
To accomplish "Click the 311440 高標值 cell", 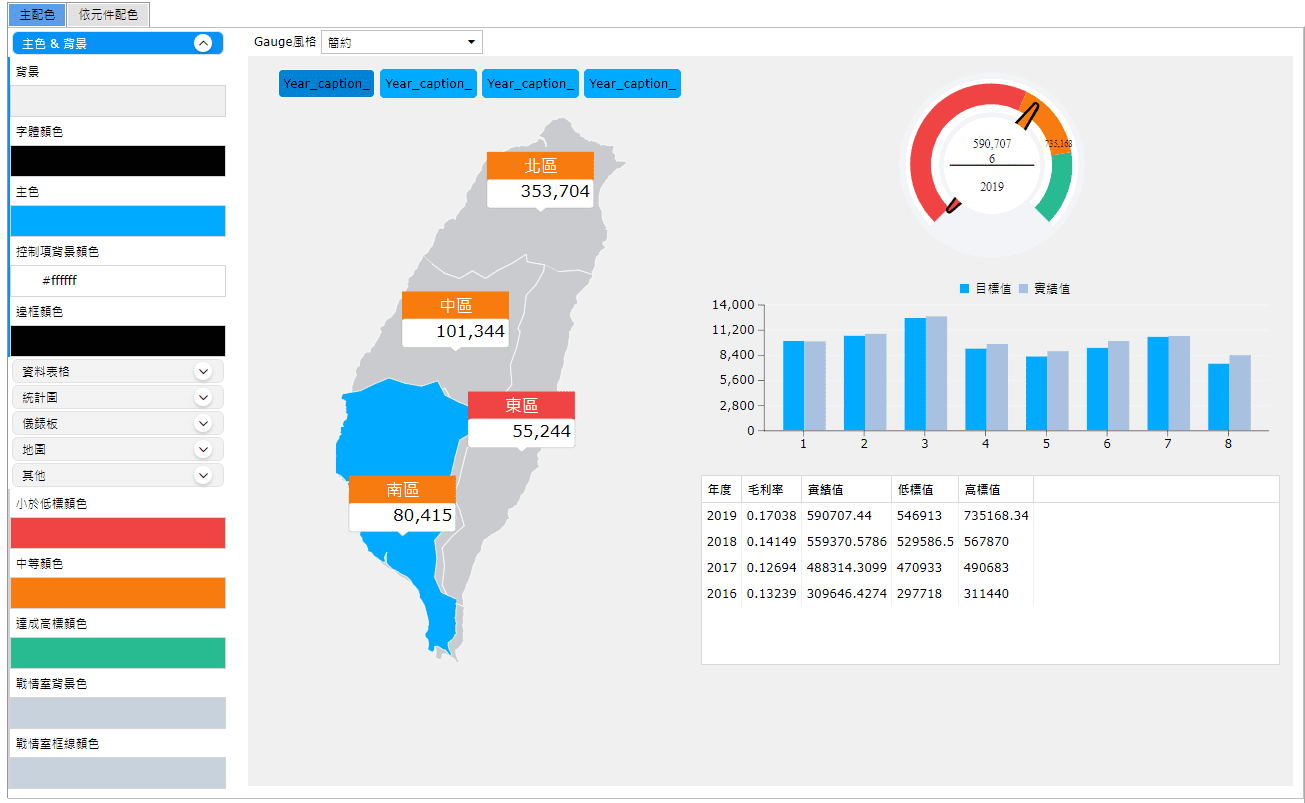I will point(996,594).
